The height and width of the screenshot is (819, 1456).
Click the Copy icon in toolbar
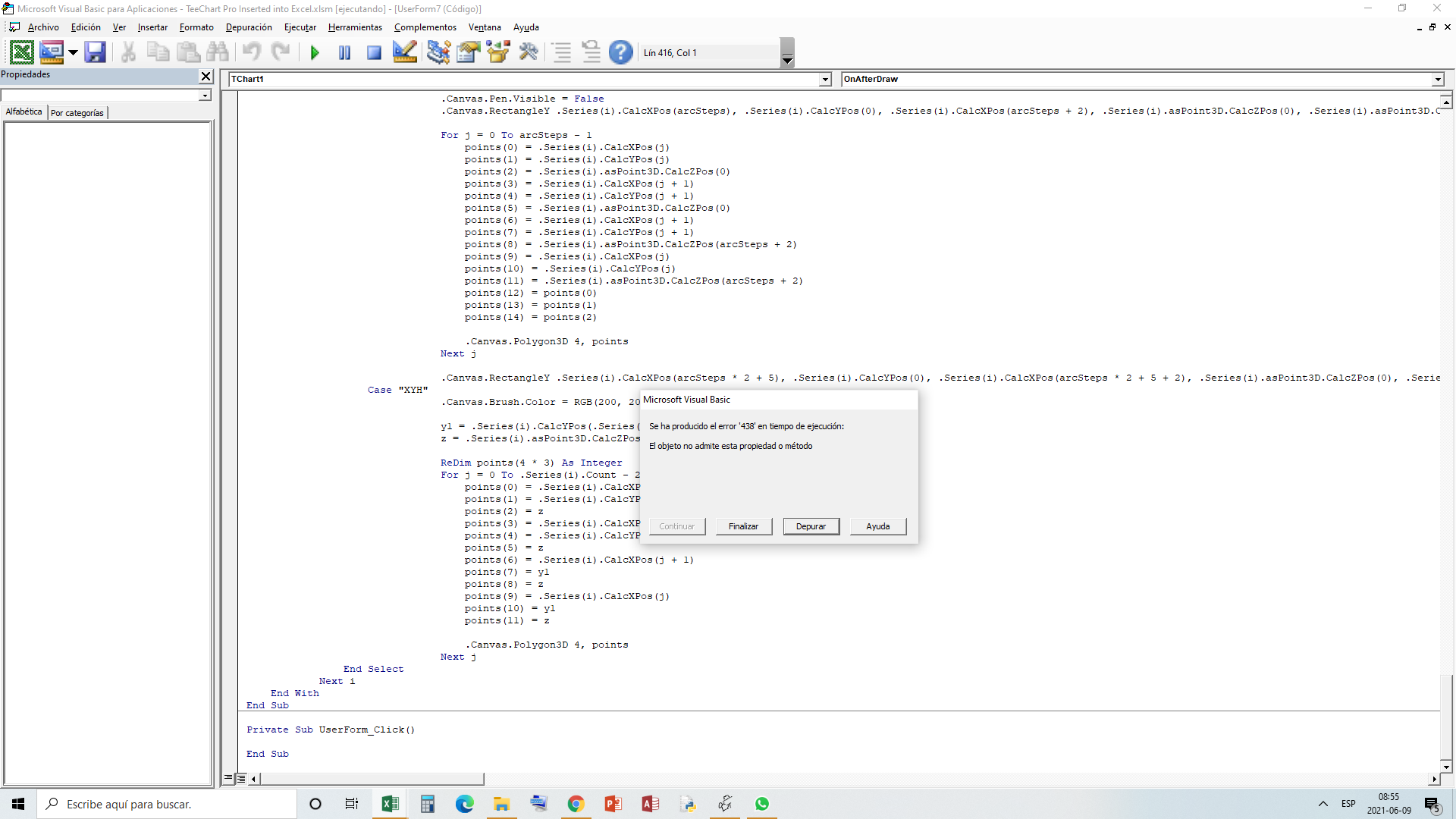(x=158, y=52)
